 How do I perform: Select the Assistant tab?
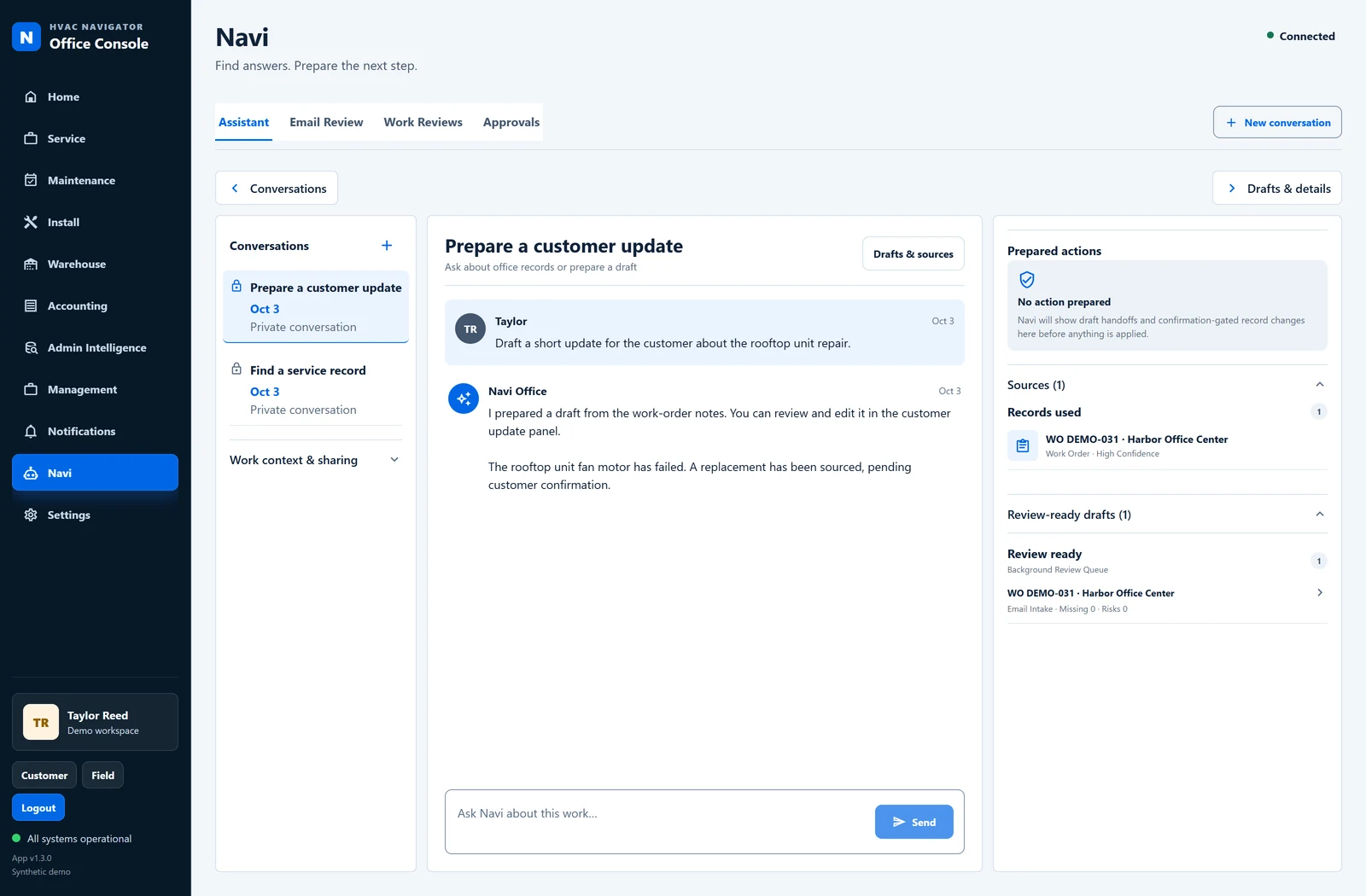(244, 122)
